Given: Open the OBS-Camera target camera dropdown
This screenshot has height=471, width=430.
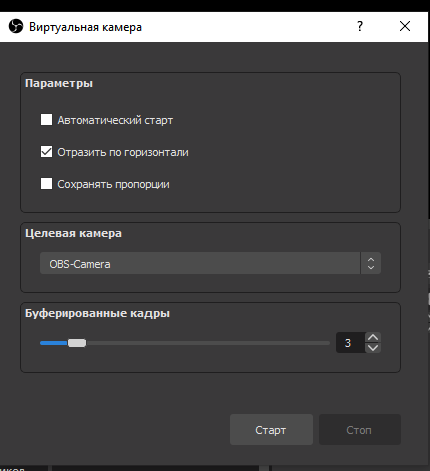Looking at the screenshot, I should [x=210, y=263].
